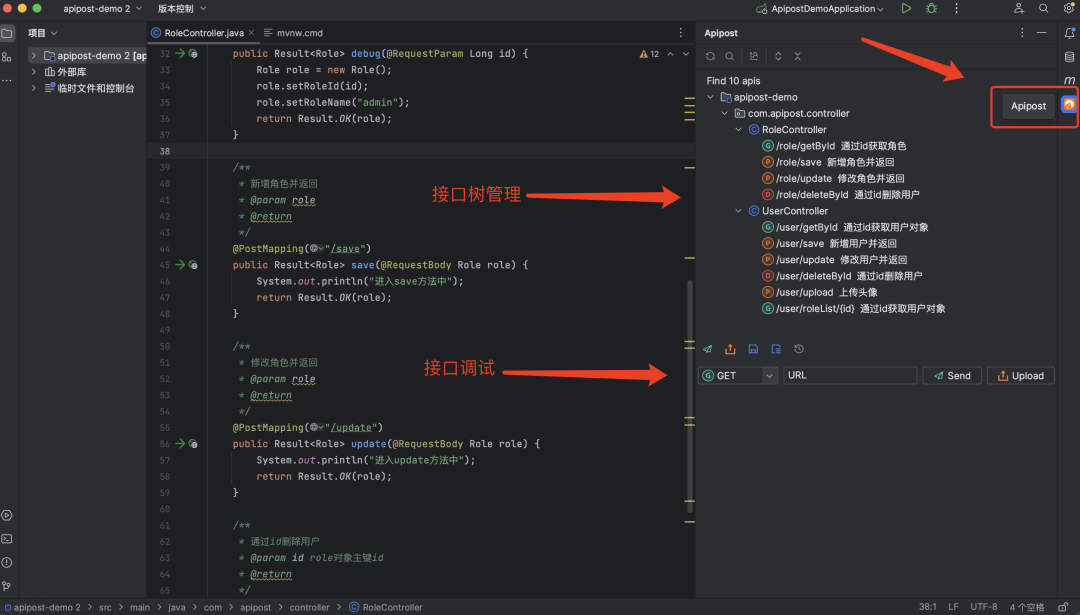
Task: Open the Database tool window icon
Action: (x=1069, y=57)
